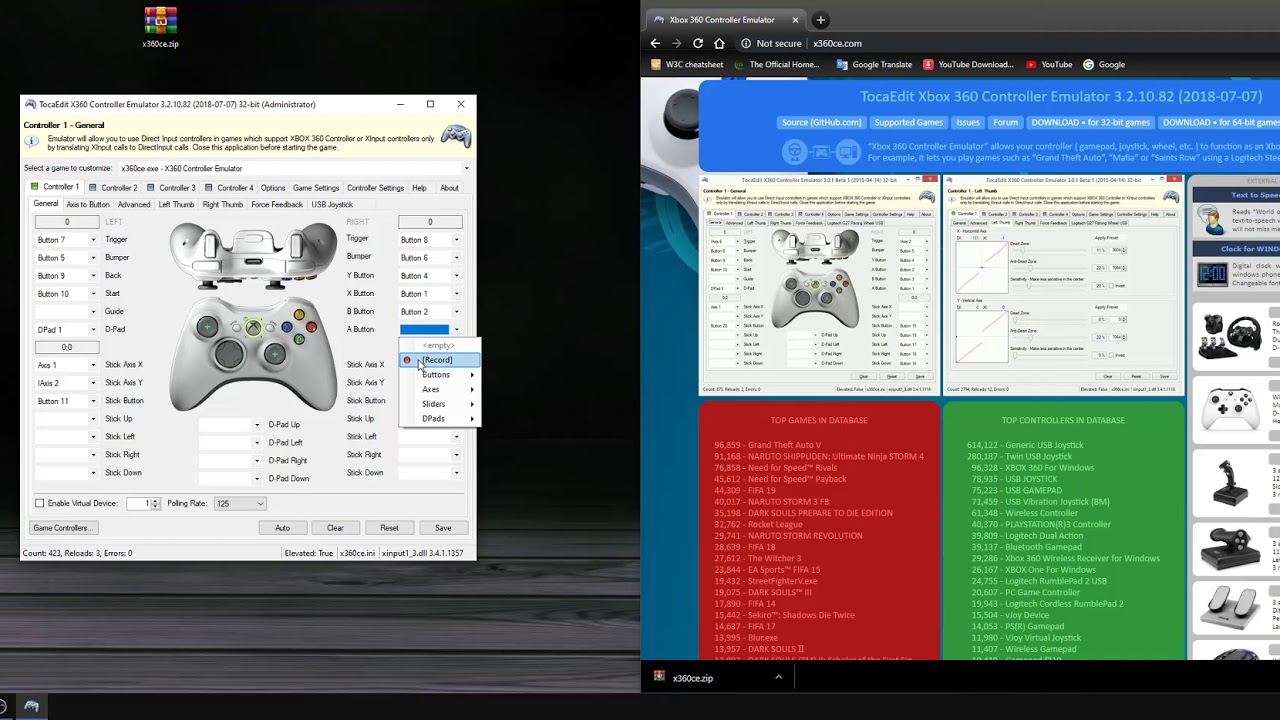Click the Reset button
Screen dimensions: 1280x720
[389, 528]
